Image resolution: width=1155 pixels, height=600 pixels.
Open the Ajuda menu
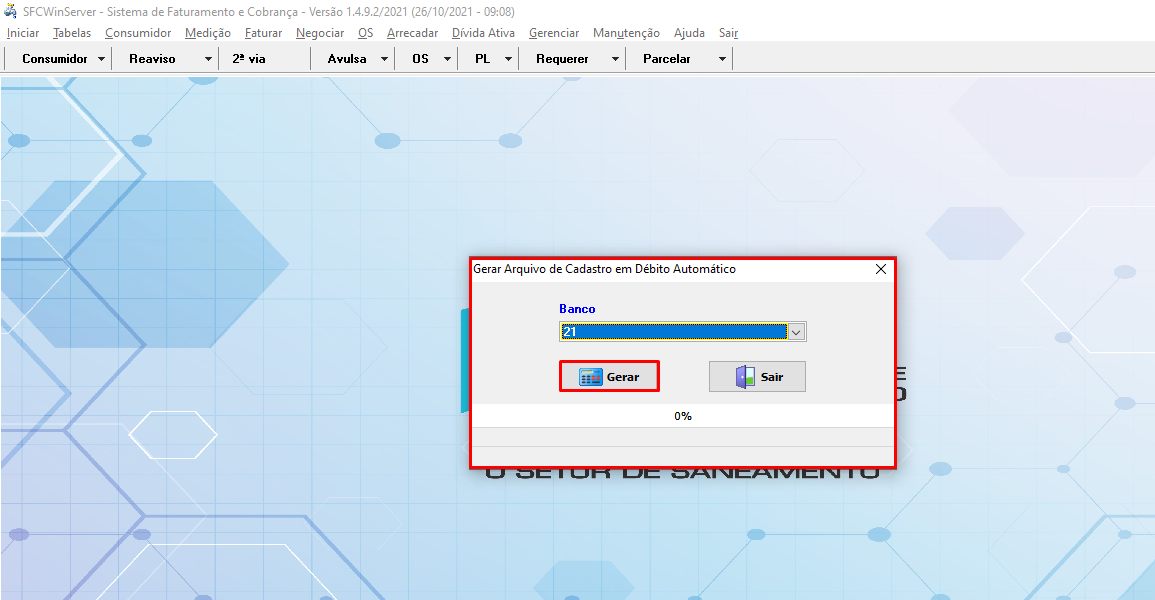click(689, 33)
